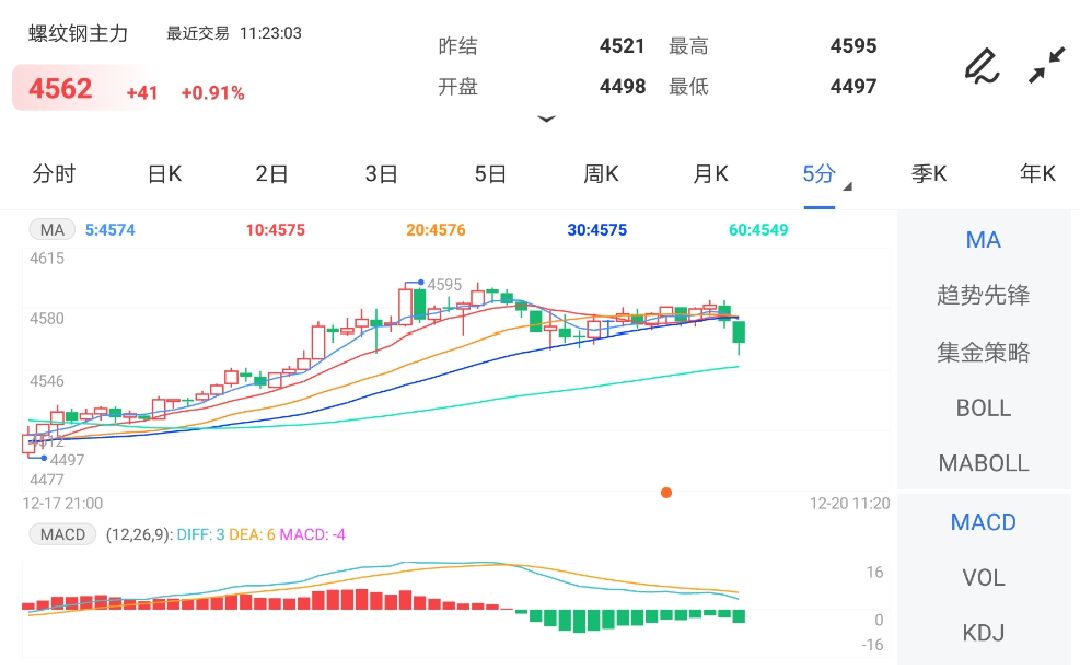The height and width of the screenshot is (665, 1080).
Task: Click the 螺纹钢主力 contract title
Action: (79, 33)
